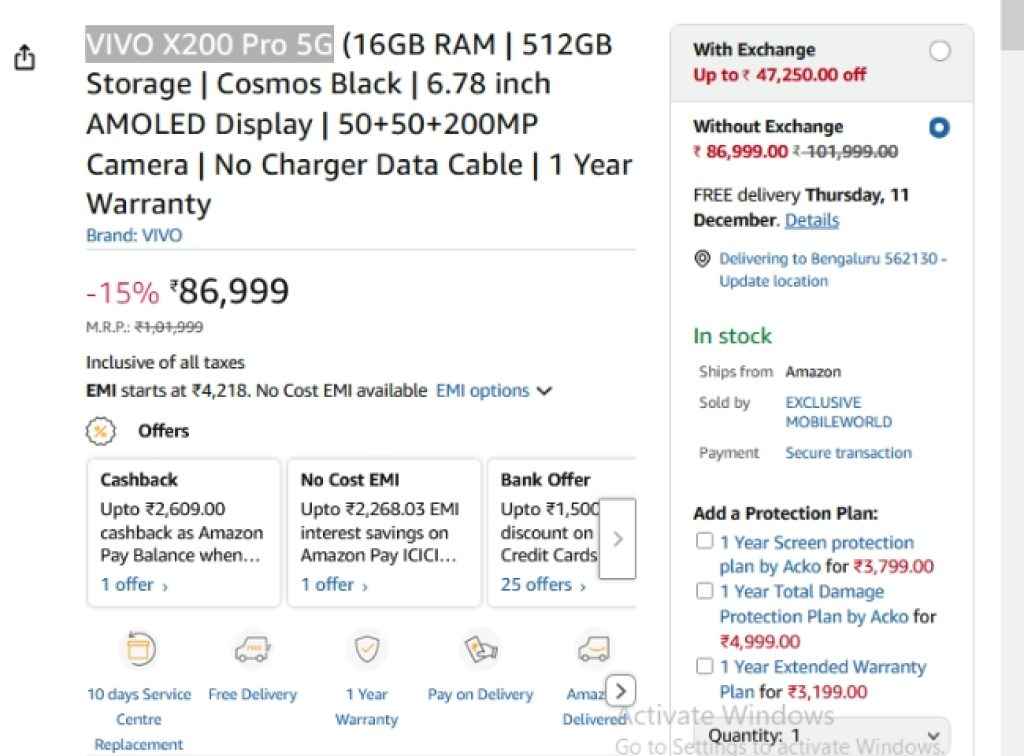Select the With Exchange radio option
Viewport: 1024px width, 756px height.
[939, 51]
